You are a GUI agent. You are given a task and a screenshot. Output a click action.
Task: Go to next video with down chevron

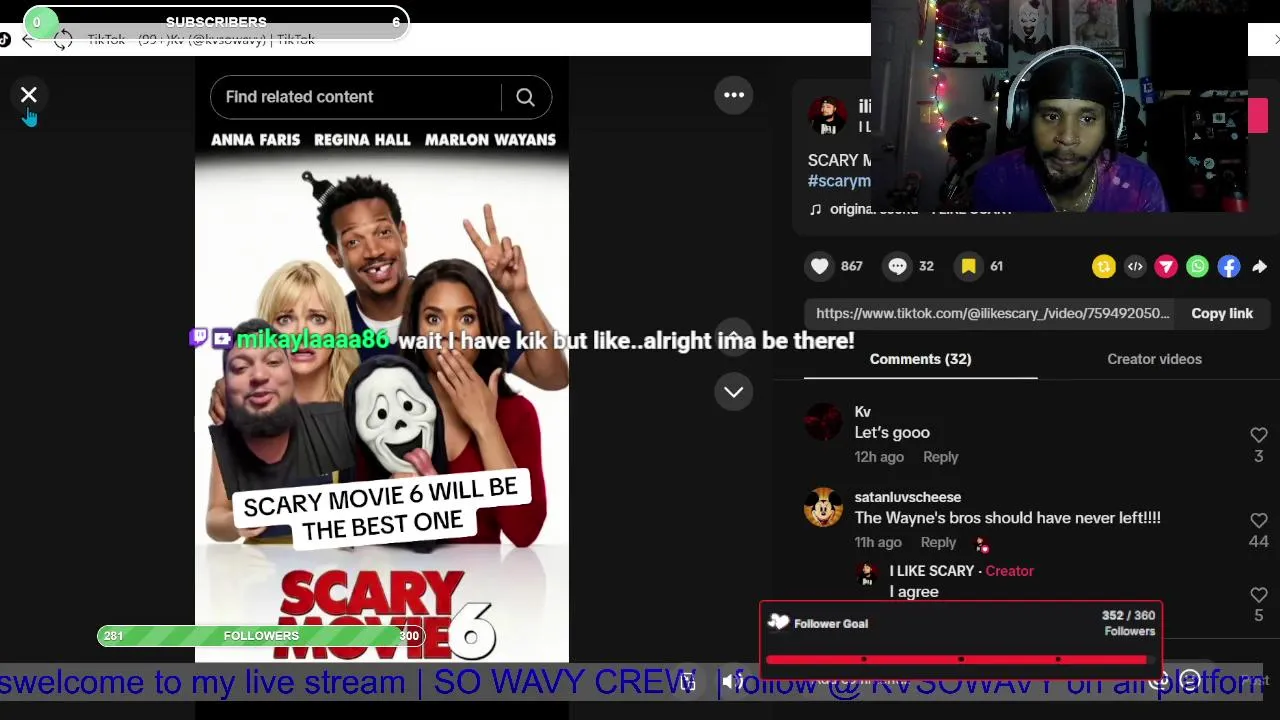pos(734,392)
